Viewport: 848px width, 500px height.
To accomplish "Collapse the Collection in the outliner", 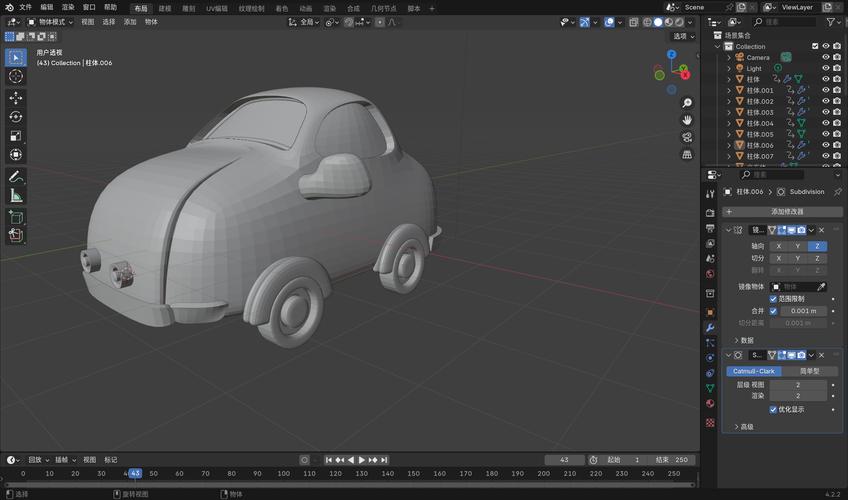I will point(718,46).
